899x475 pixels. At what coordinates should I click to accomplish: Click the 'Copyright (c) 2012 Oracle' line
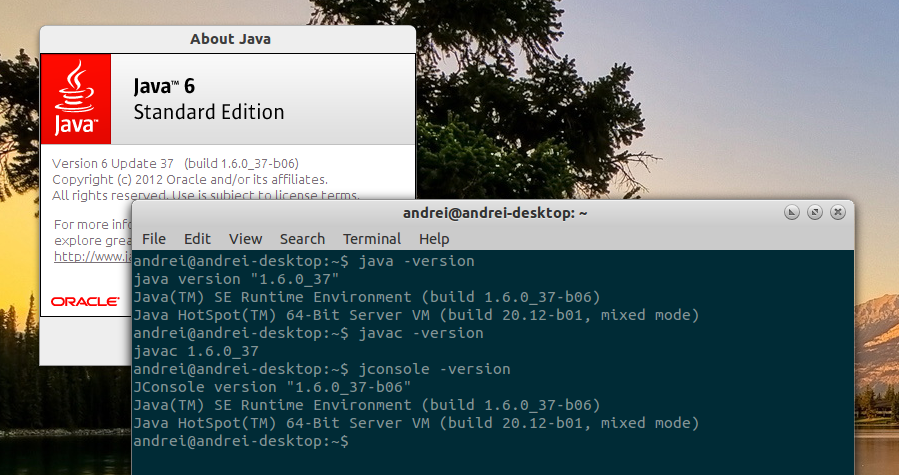click(x=190, y=180)
